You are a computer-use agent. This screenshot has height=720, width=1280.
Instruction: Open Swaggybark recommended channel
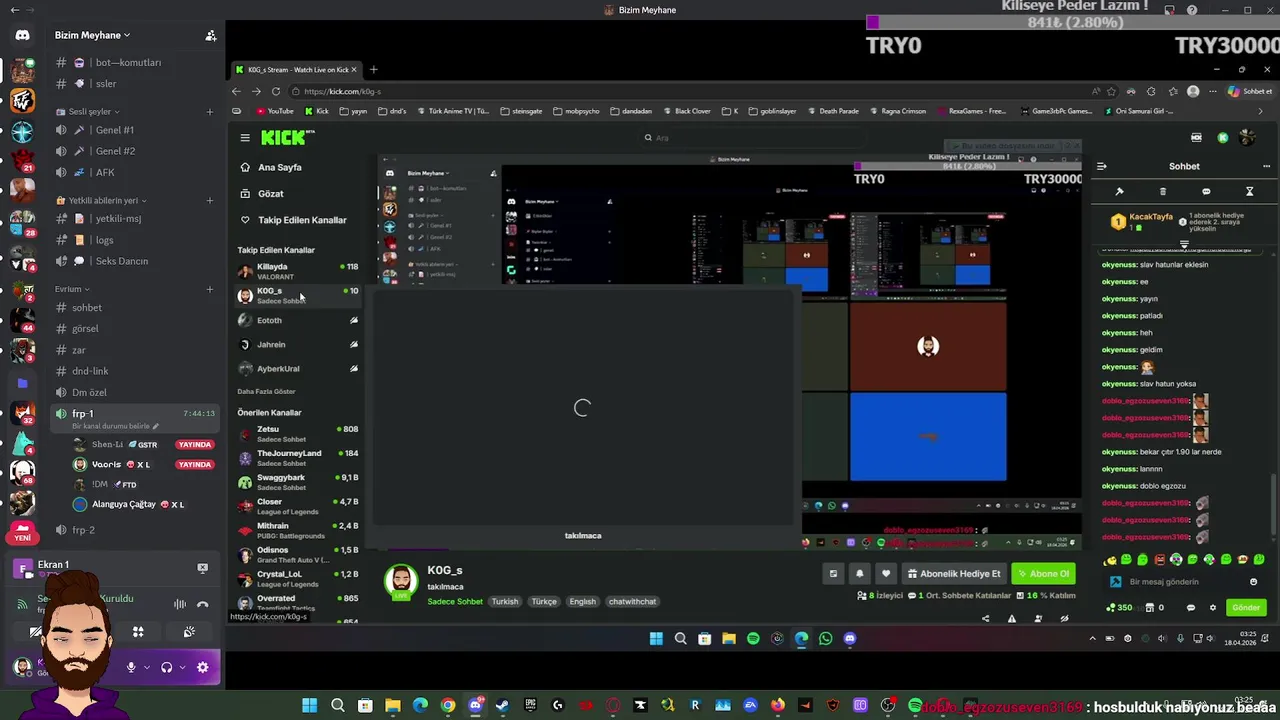pyautogui.click(x=298, y=481)
